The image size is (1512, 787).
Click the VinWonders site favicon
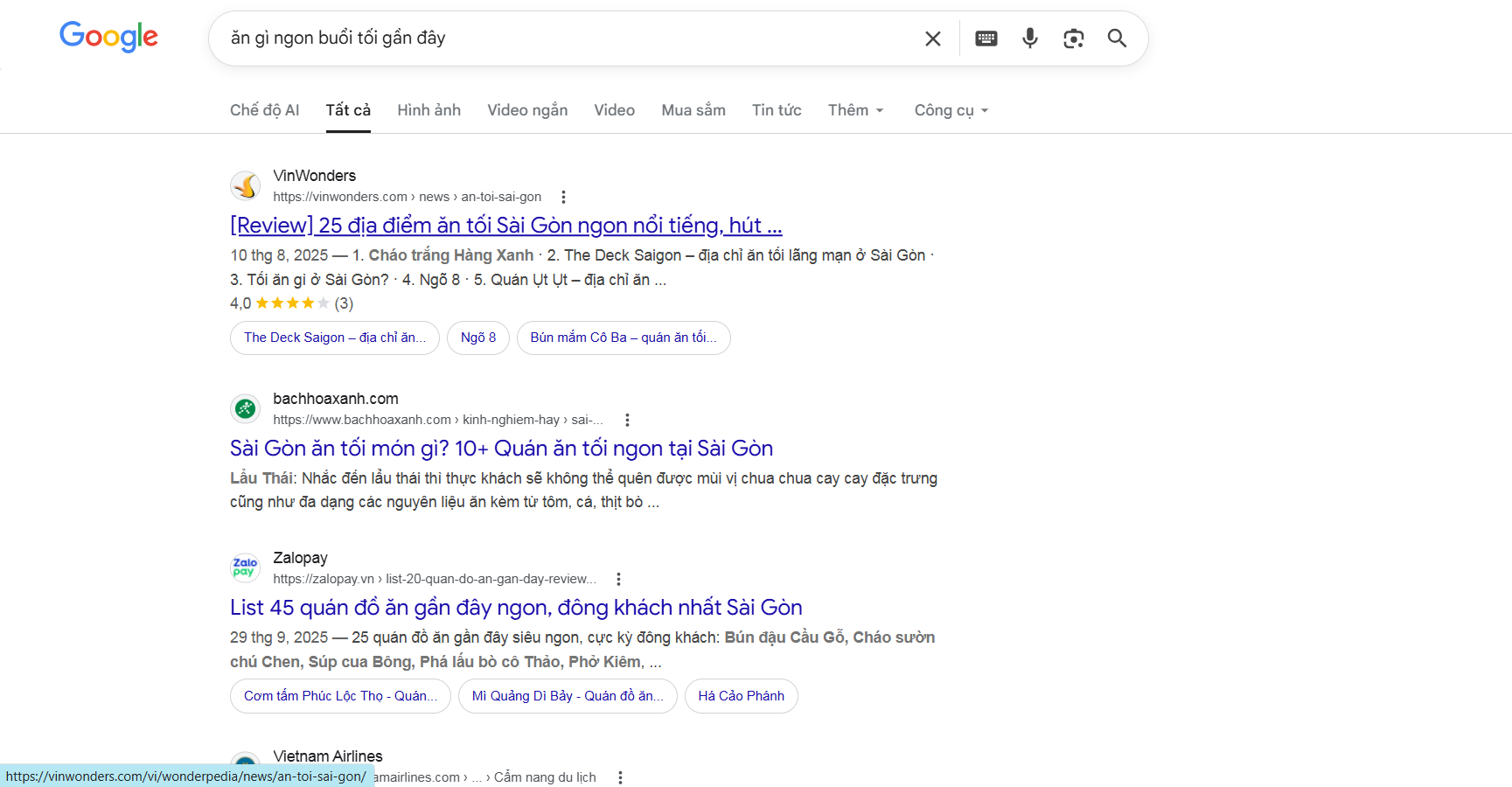tap(246, 185)
